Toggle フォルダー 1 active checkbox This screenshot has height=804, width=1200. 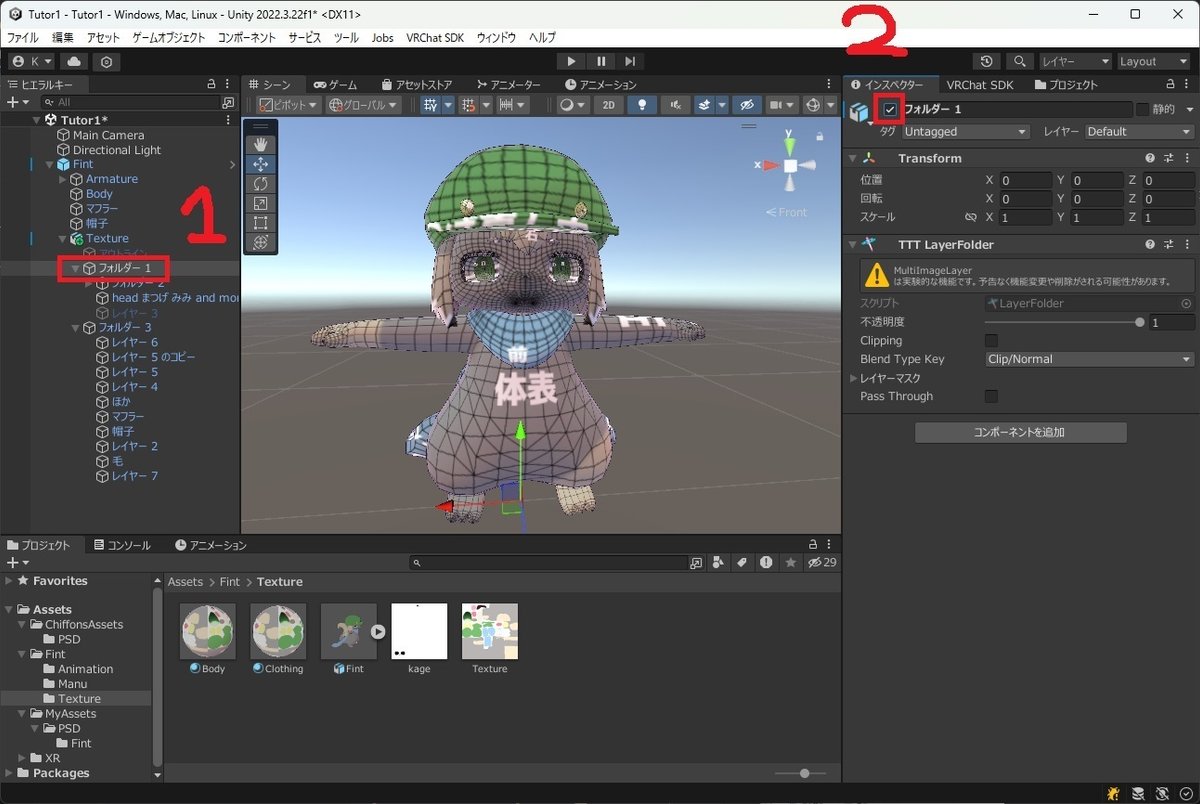(x=890, y=109)
